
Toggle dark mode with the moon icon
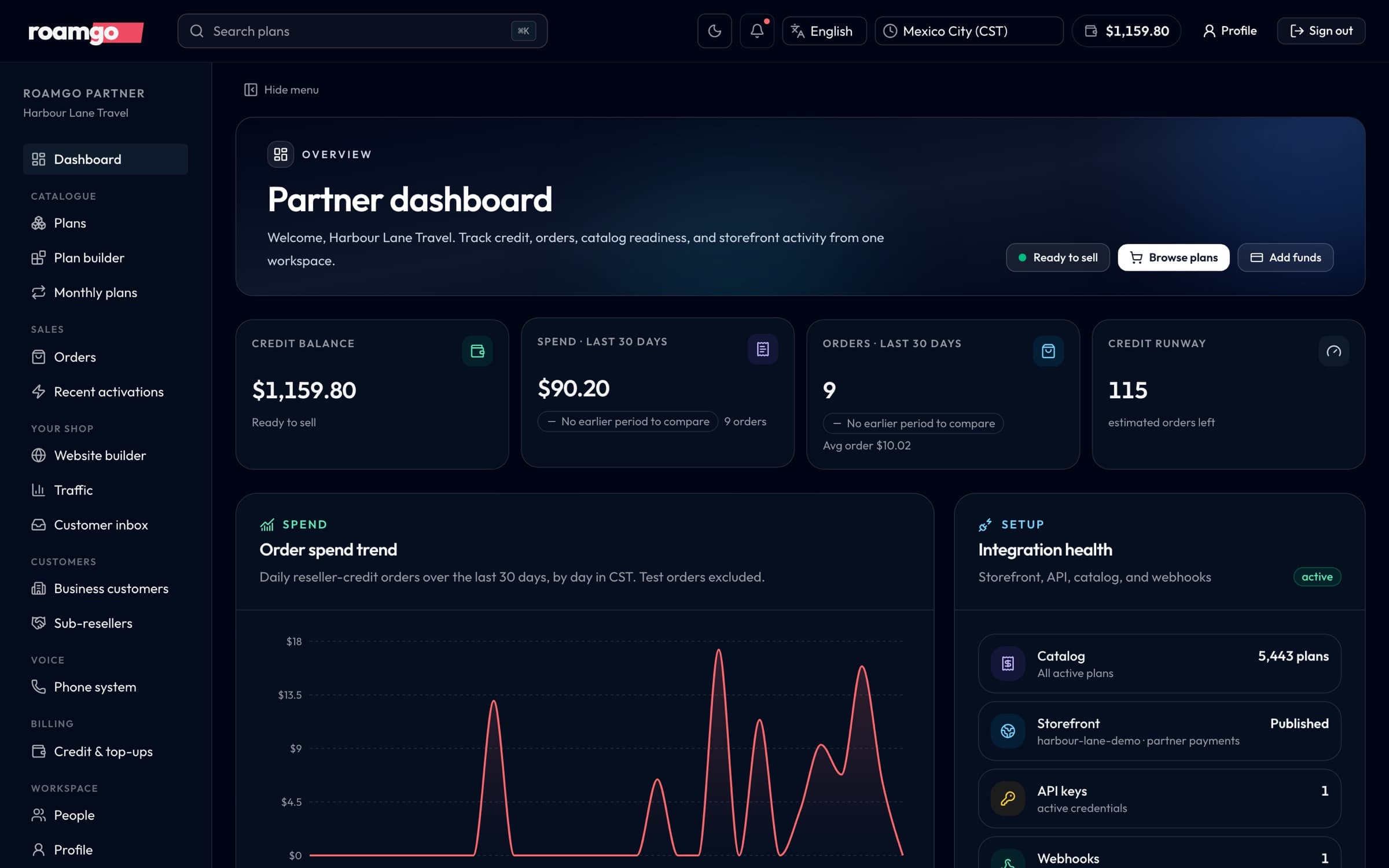714,31
